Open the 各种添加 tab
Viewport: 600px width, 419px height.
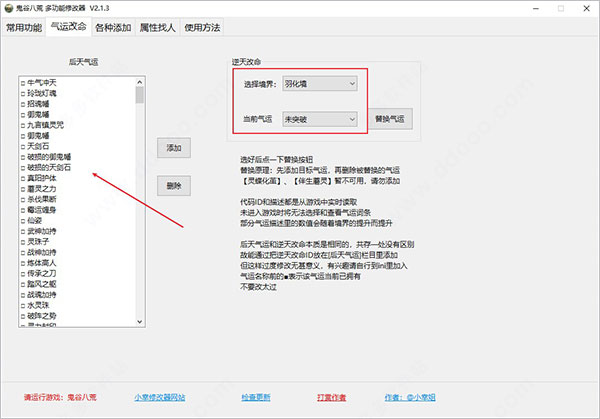(112, 27)
